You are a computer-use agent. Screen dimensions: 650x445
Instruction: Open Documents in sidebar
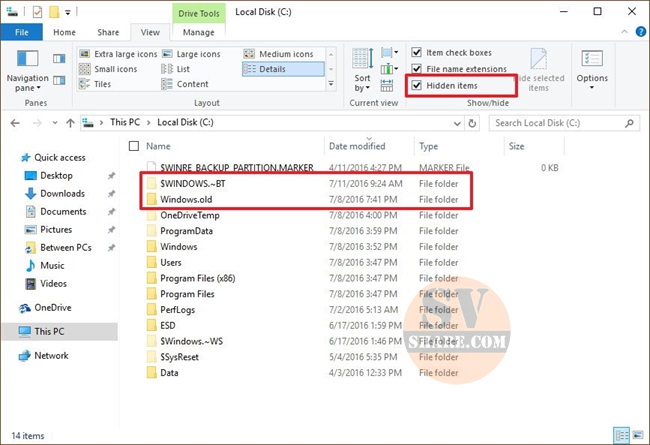(x=63, y=212)
